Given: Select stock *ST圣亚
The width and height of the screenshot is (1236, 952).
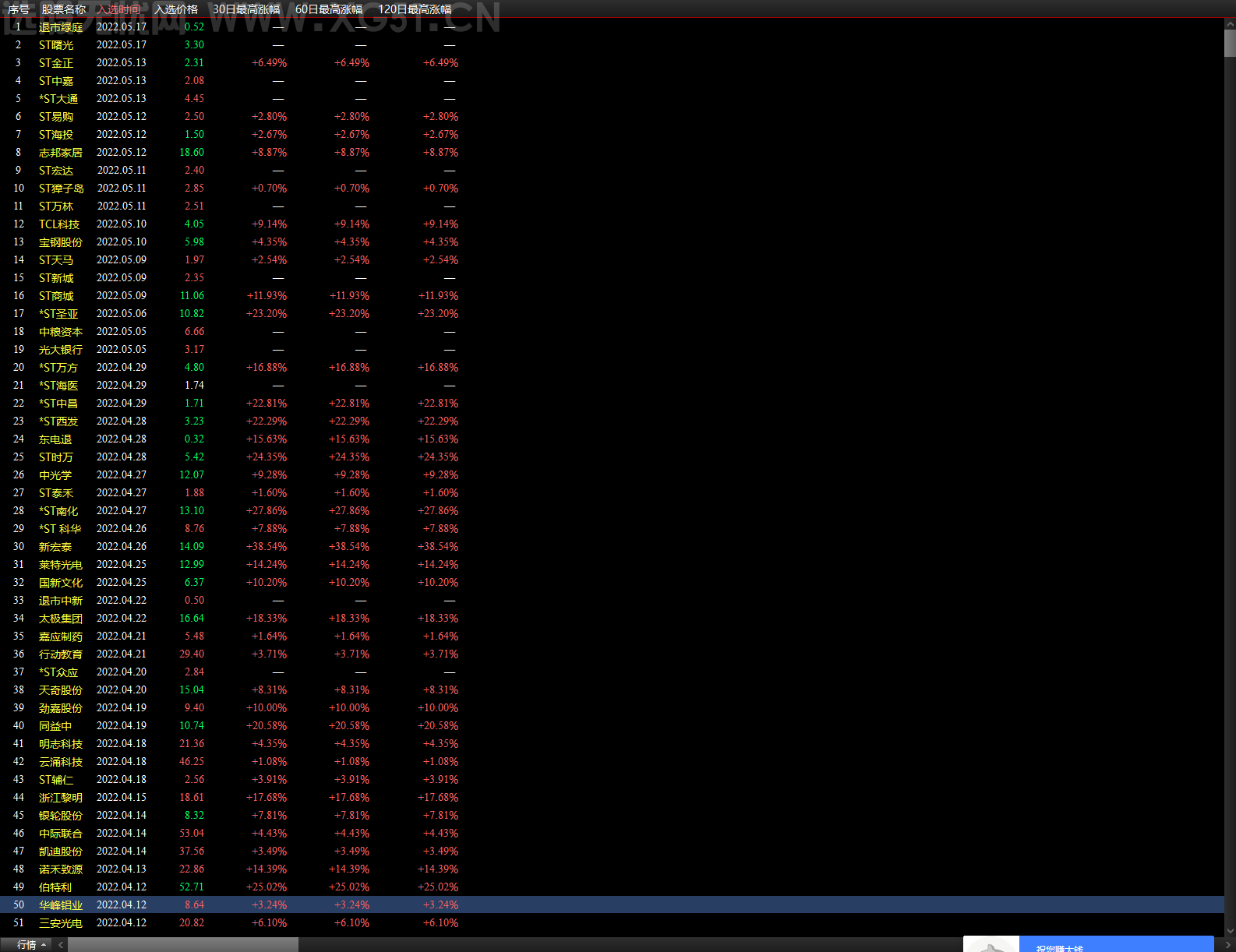Looking at the screenshot, I should pyautogui.click(x=58, y=314).
